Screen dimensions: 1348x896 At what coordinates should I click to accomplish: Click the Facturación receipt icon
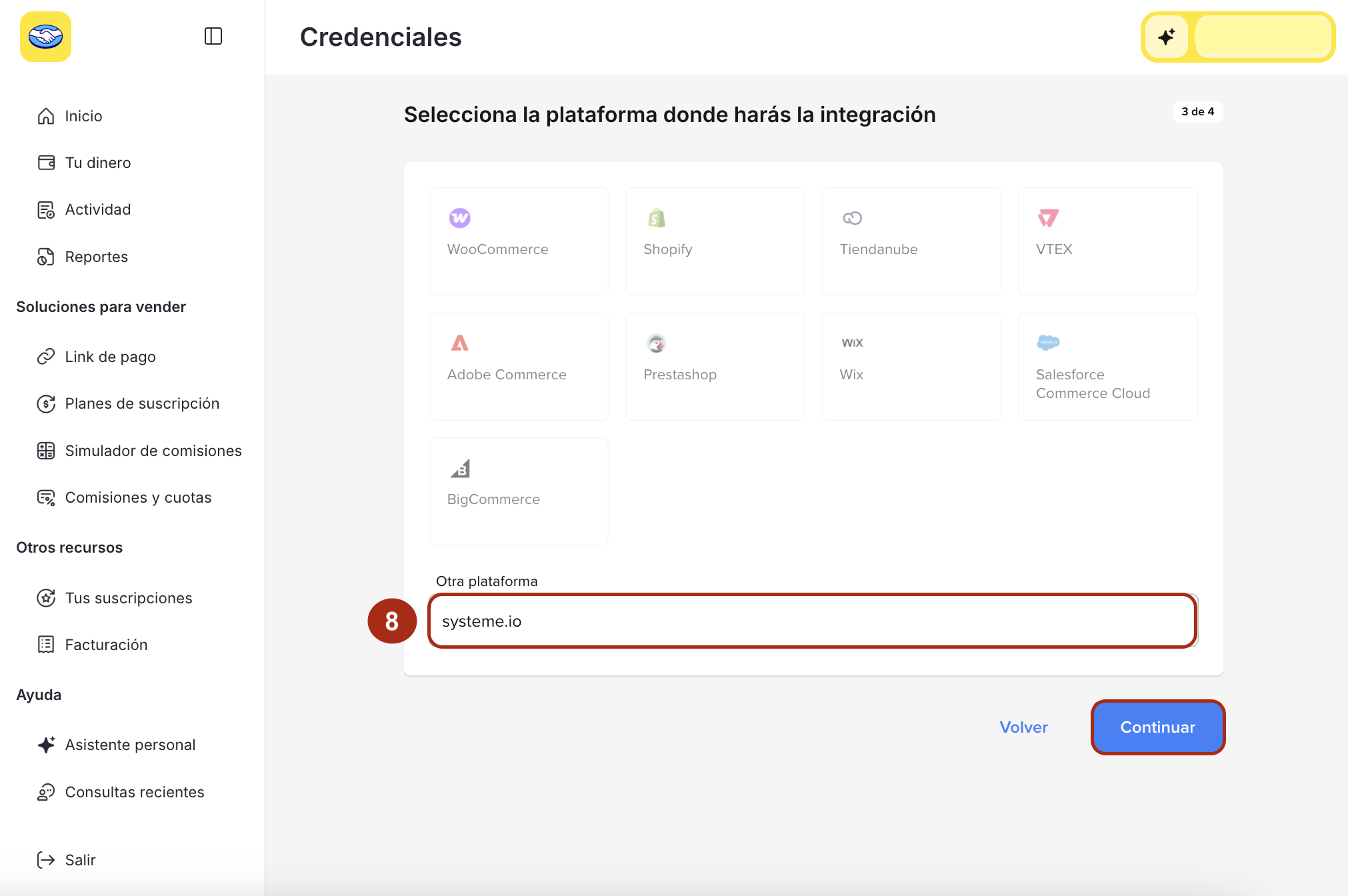click(46, 645)
